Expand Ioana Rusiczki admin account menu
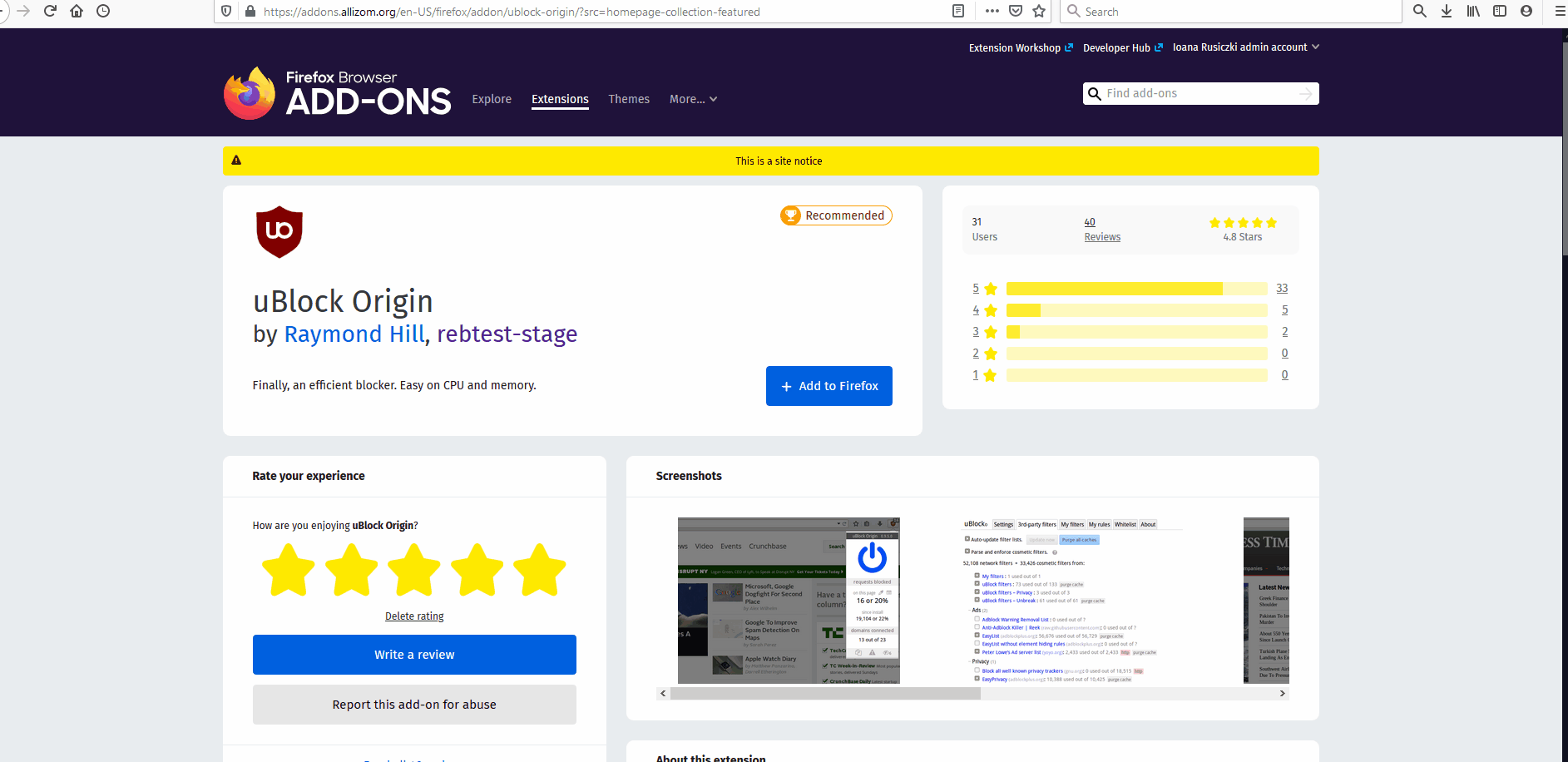Viewport: 1568px width, 762px height. click(1246, 47)
